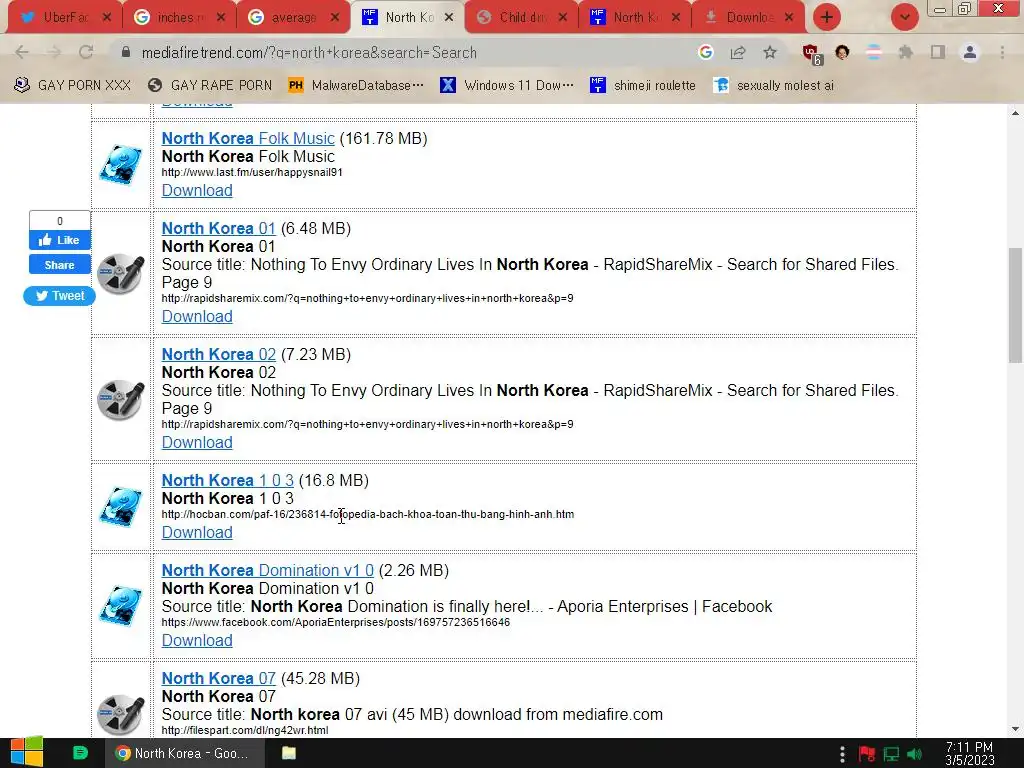The width and height of the screenshot is (1024, 768).
Task: Click the scrollbar down arrow
Action: pyautogui.click(x=1015, y=729)
